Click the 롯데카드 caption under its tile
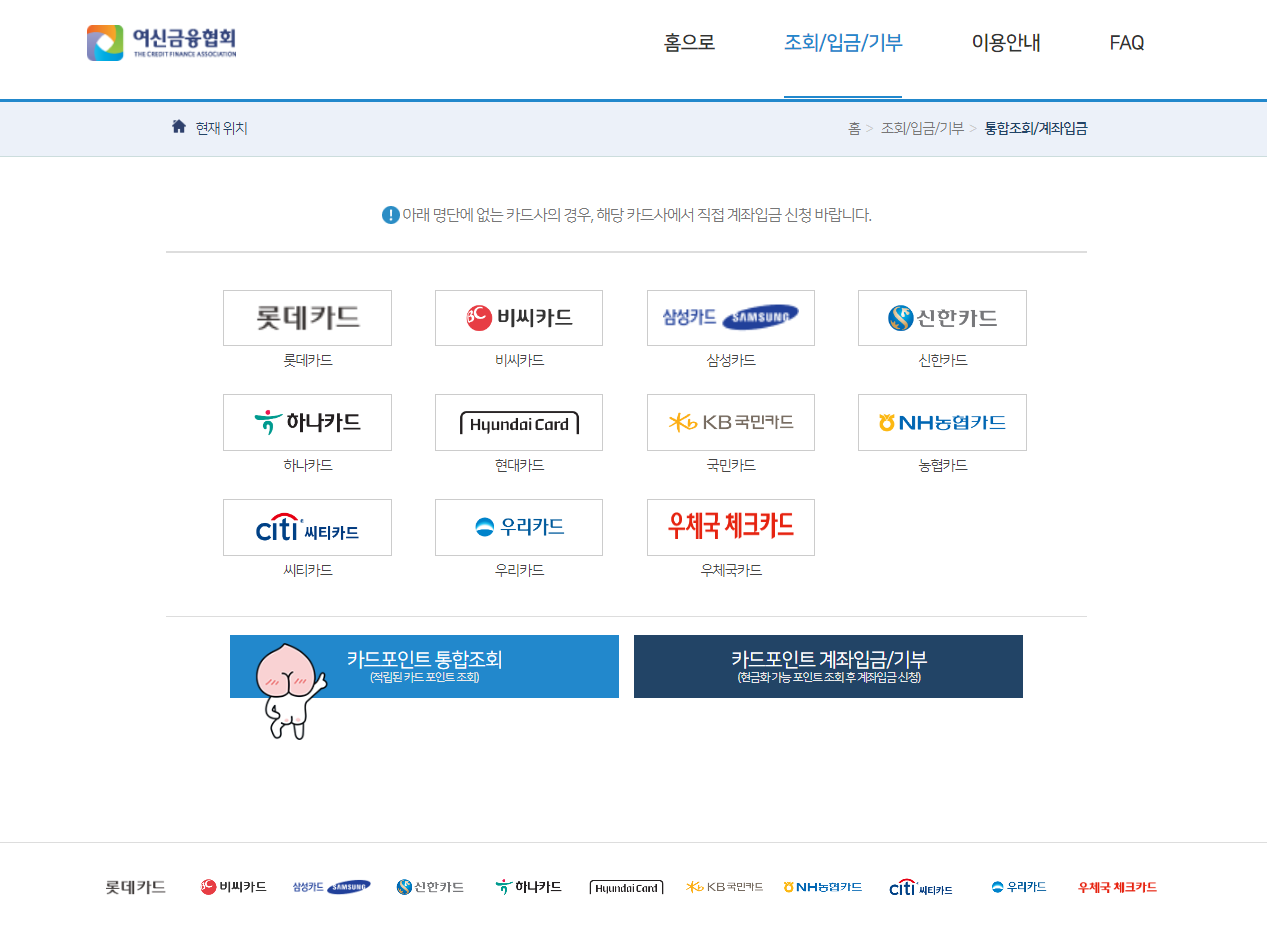 (308, 360)
